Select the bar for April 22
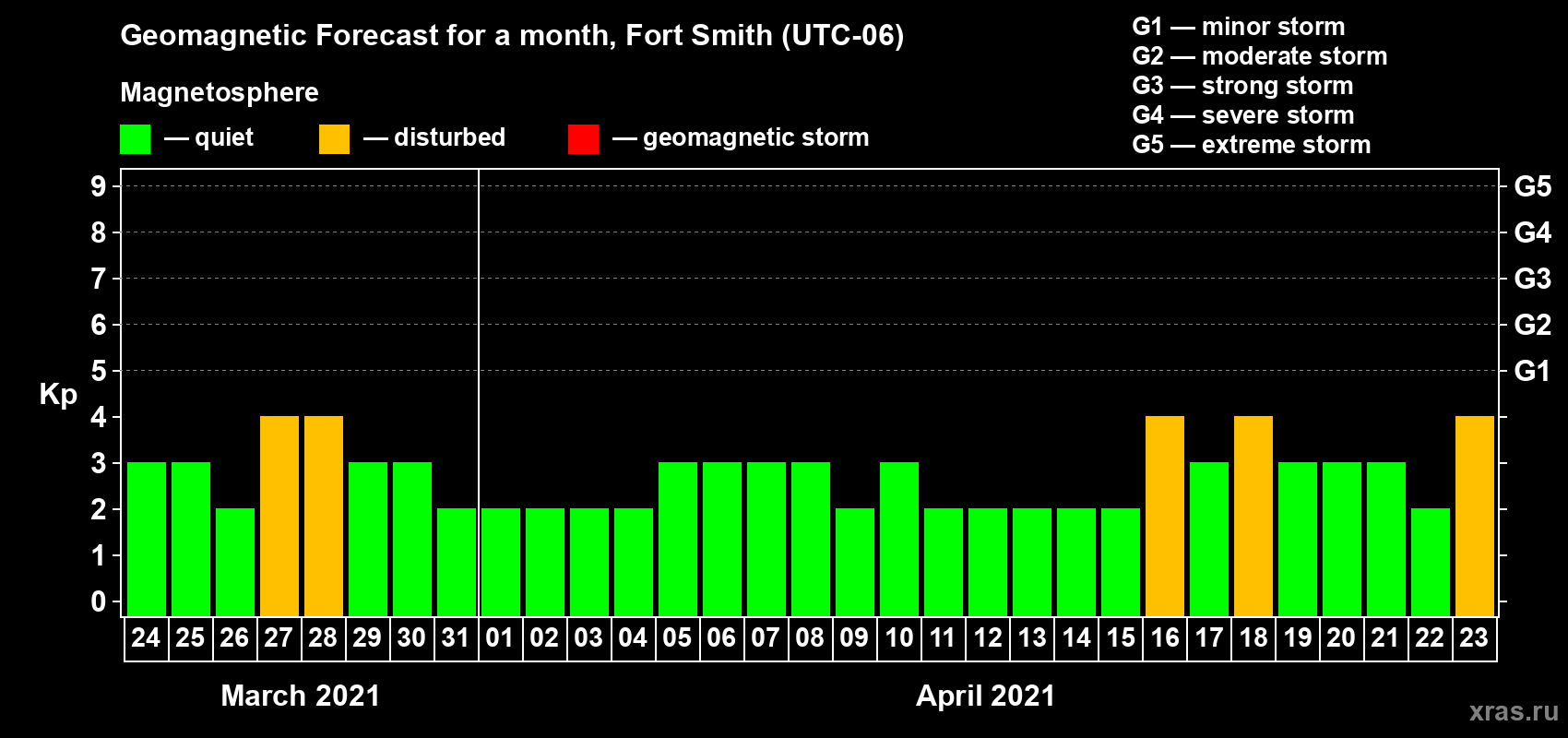 [1431, 563]
